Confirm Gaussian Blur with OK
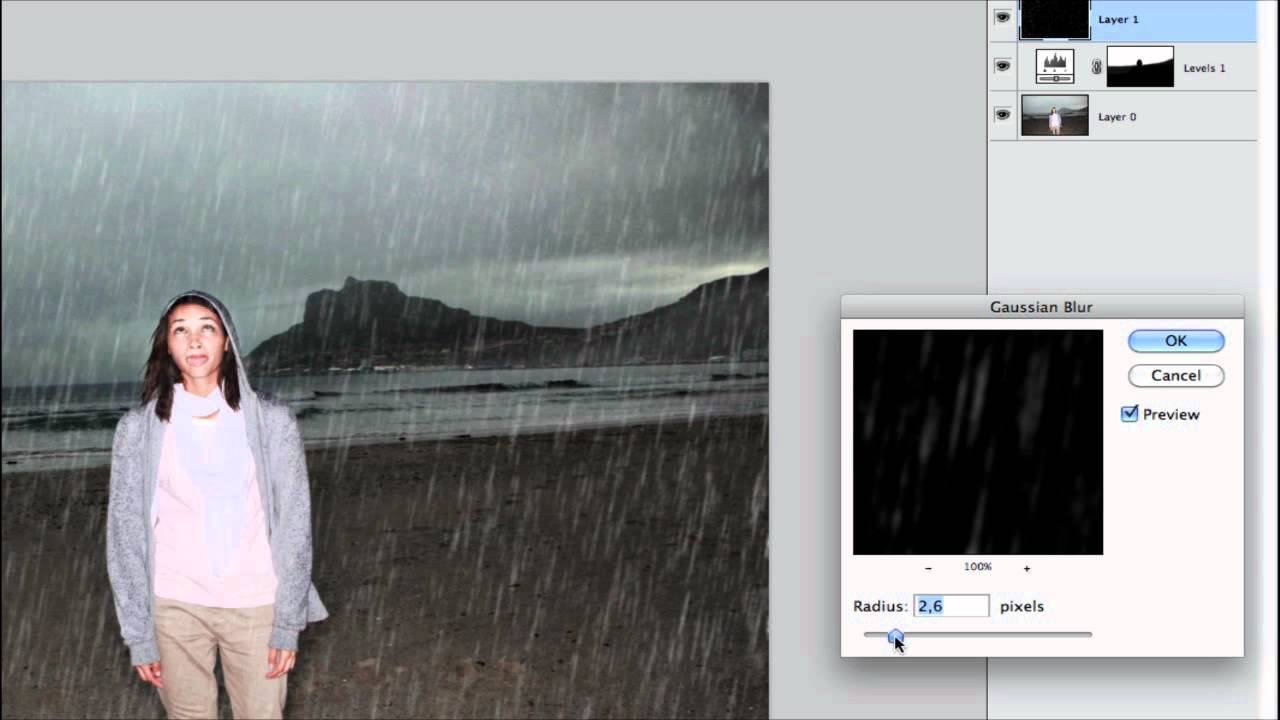The width and height of the screenshot is (1280, 720). point(1176,341)
